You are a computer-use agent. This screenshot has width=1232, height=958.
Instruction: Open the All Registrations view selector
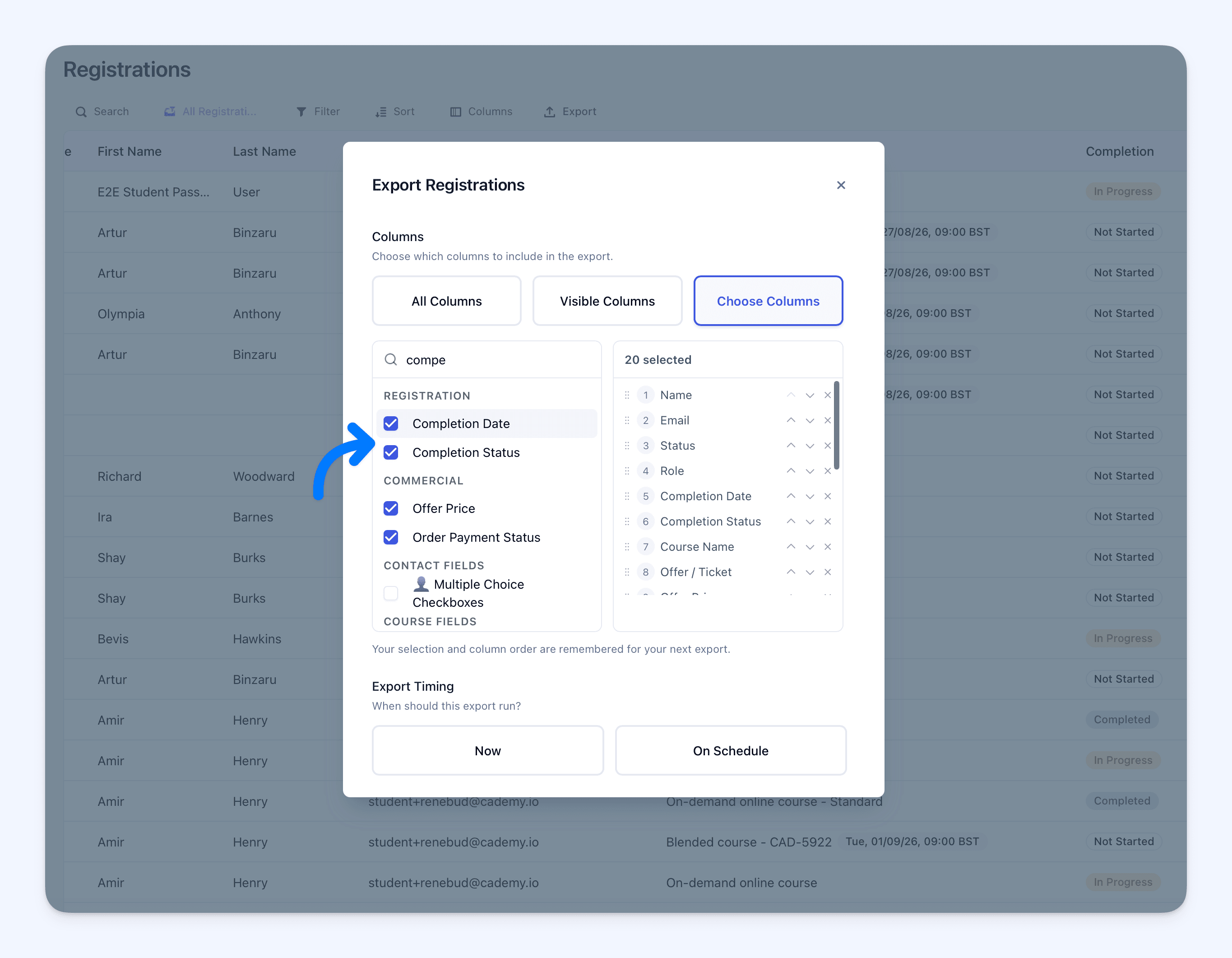pyautogui.click(x=210, y=112)
